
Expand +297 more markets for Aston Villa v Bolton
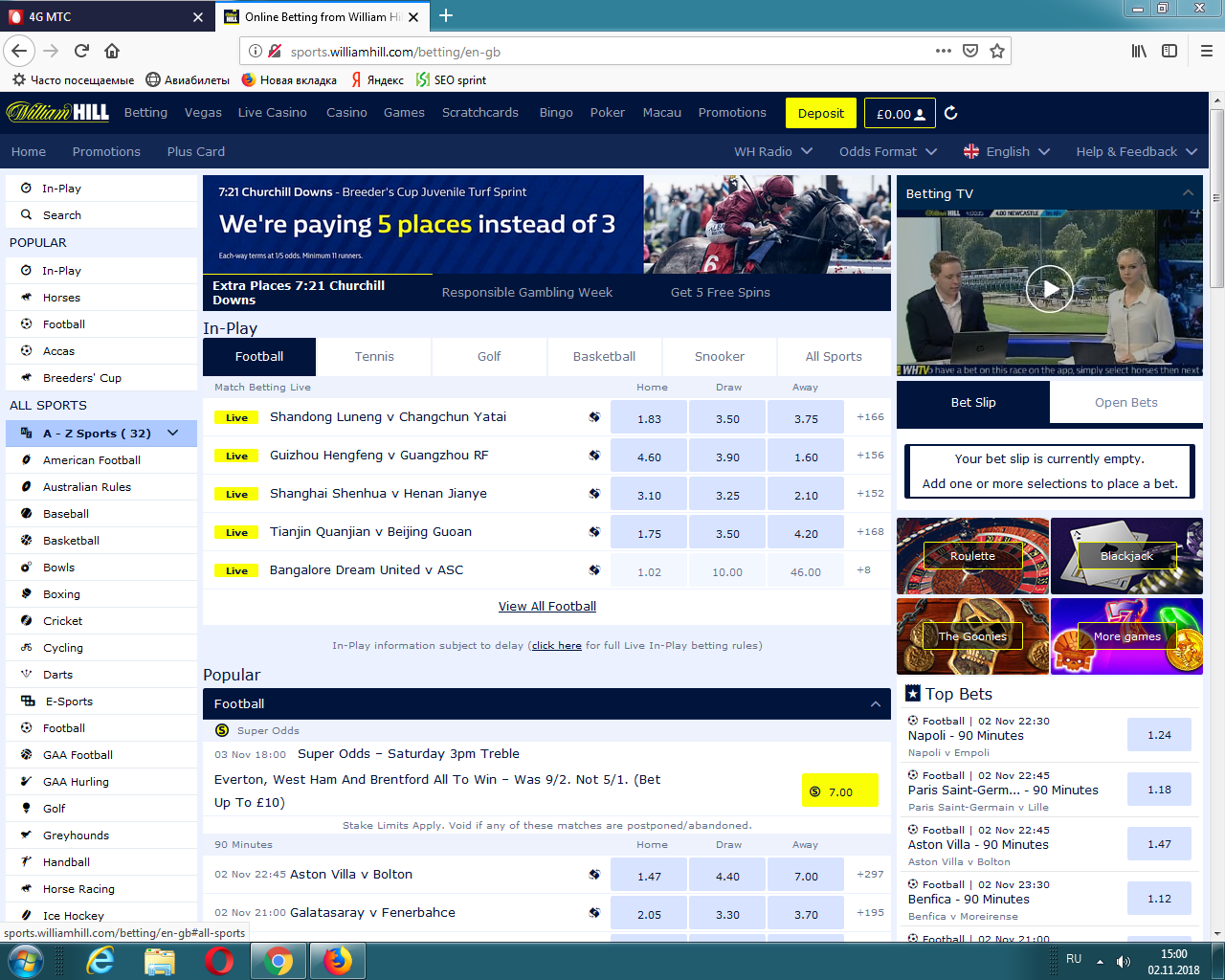(x=870, y=875)
